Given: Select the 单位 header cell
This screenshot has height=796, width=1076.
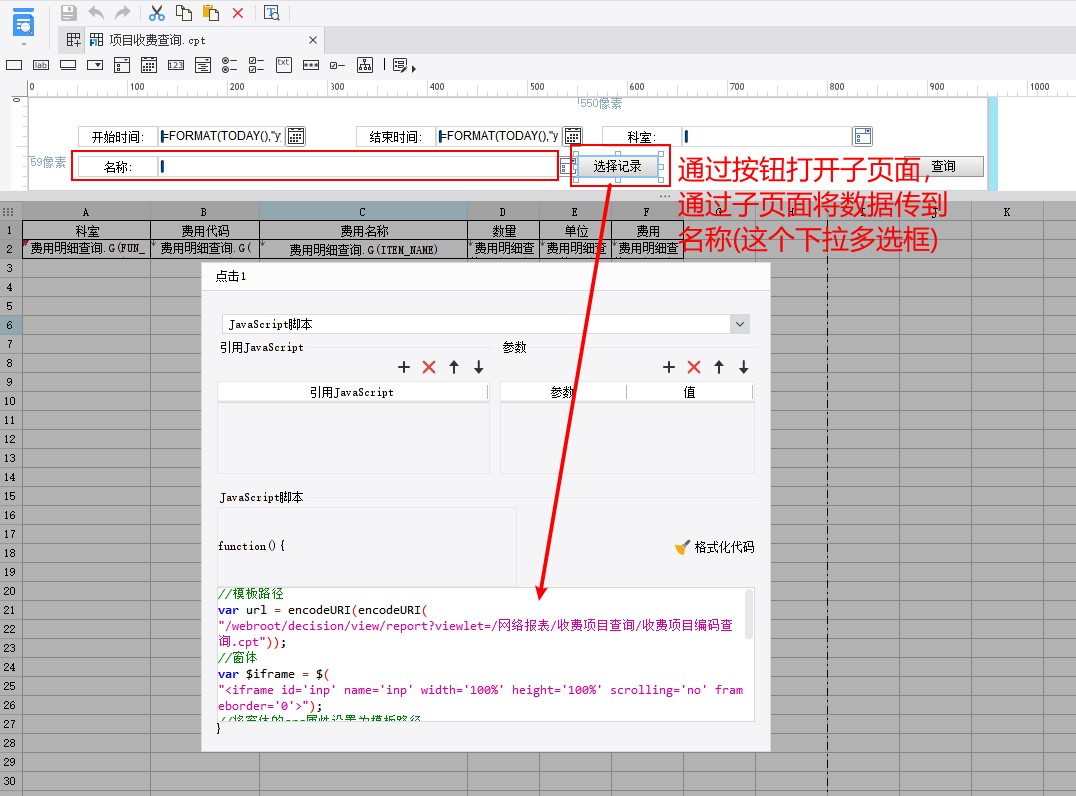Looking at the screenshot, I should [x=575, y=231].
